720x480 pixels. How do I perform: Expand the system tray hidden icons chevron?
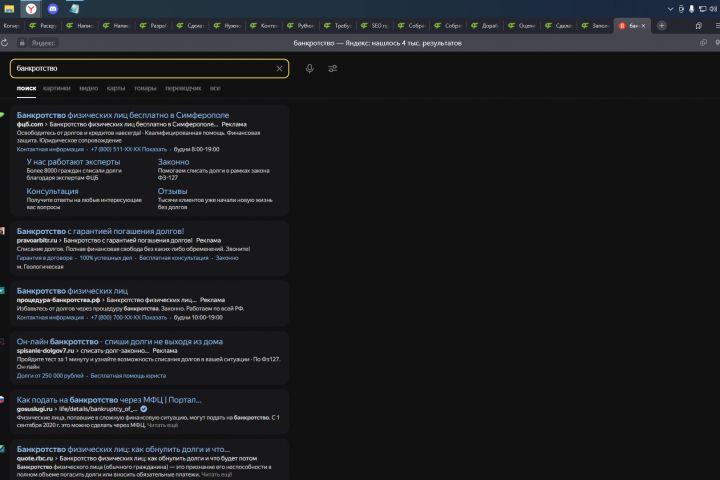[x=670, y=9]
